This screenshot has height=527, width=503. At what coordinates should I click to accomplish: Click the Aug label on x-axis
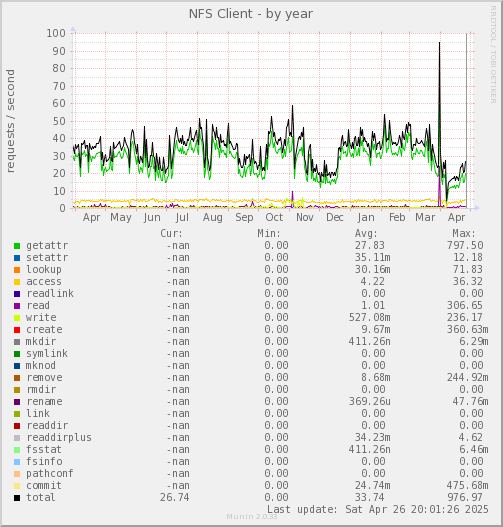coord(213,218)
